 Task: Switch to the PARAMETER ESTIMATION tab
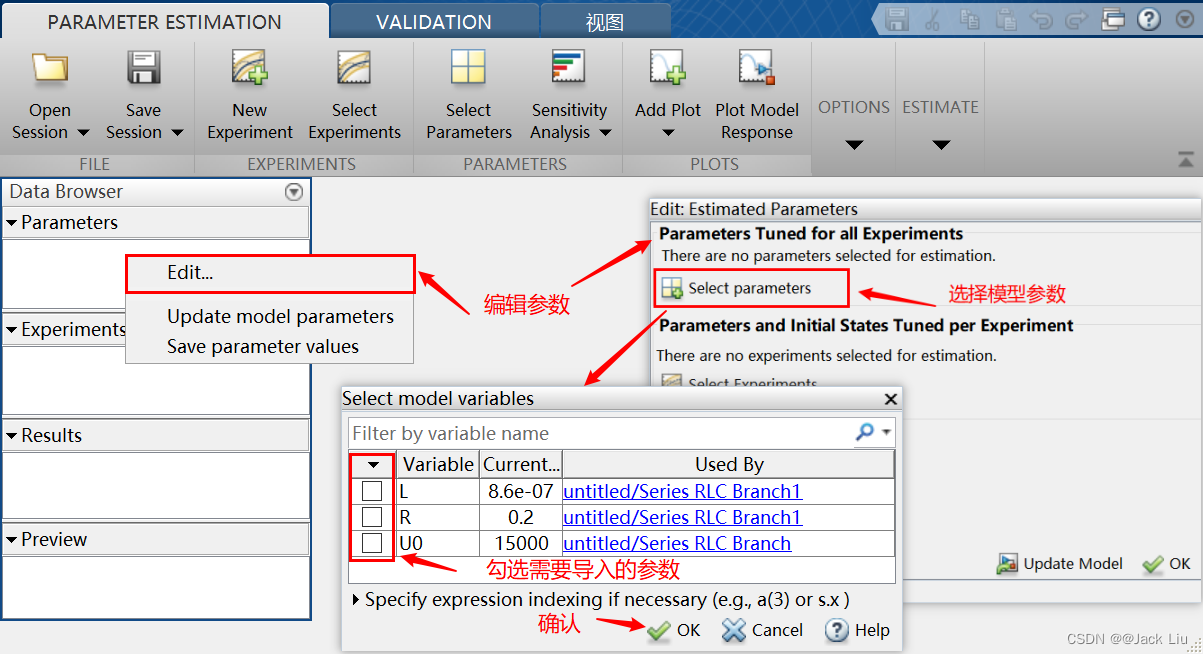[x=165, y=21]
